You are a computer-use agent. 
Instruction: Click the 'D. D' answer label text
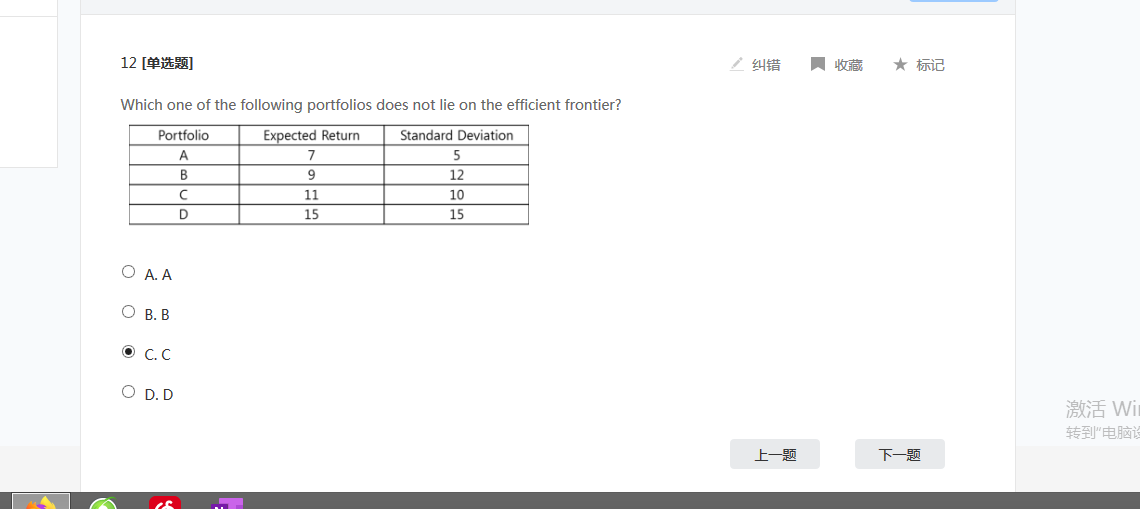pyautogui.click(x=159, y=395)
